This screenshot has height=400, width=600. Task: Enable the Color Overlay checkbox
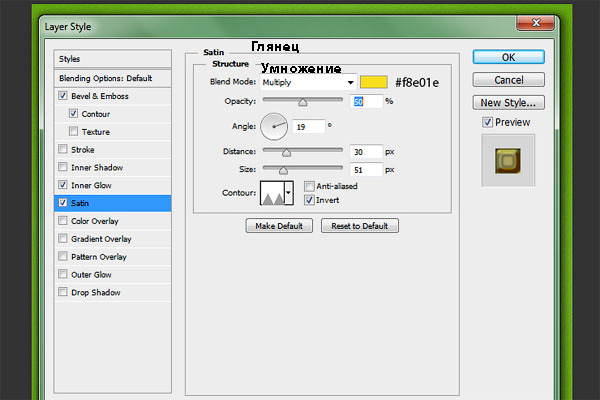[x=63, y=220]
